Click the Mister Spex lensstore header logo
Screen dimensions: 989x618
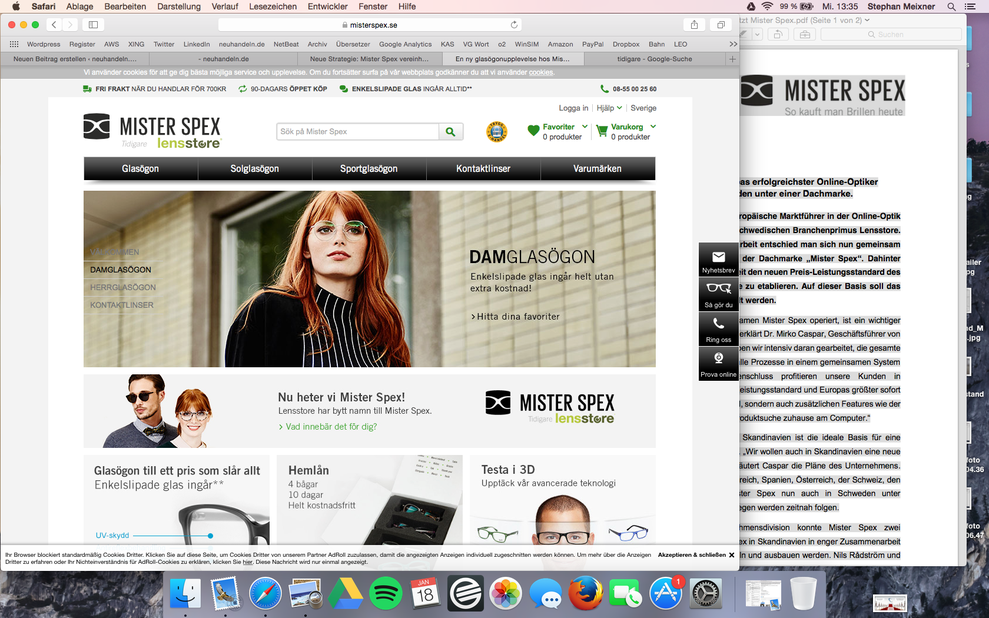point(152,131)
